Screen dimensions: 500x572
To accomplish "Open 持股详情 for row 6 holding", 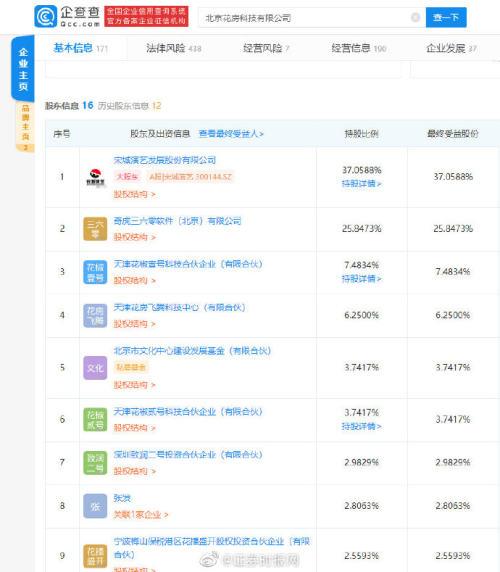I will (361, 426).
